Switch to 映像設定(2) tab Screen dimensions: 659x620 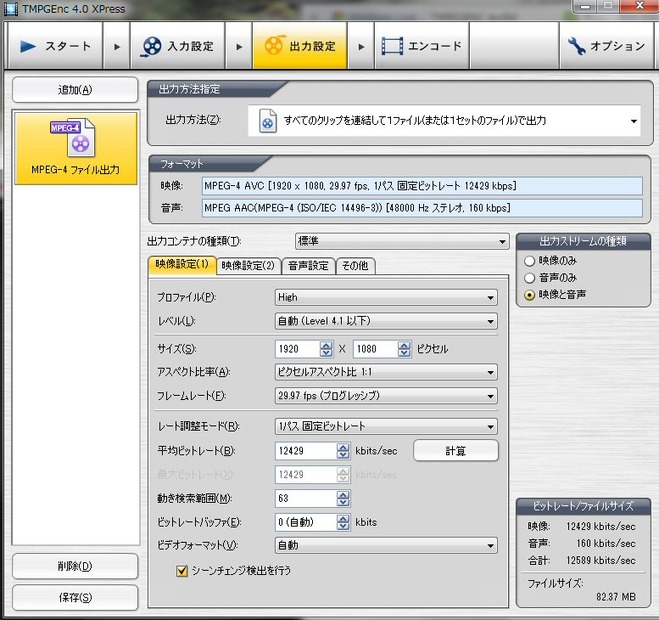click(x=248, y=266)
